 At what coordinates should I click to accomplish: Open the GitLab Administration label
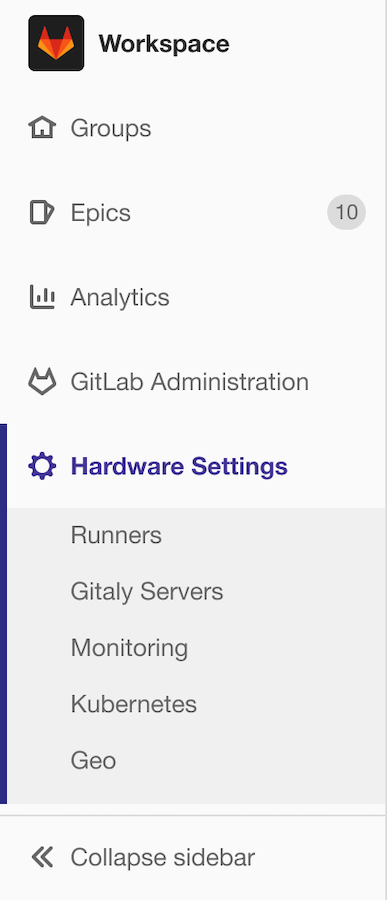189,382
